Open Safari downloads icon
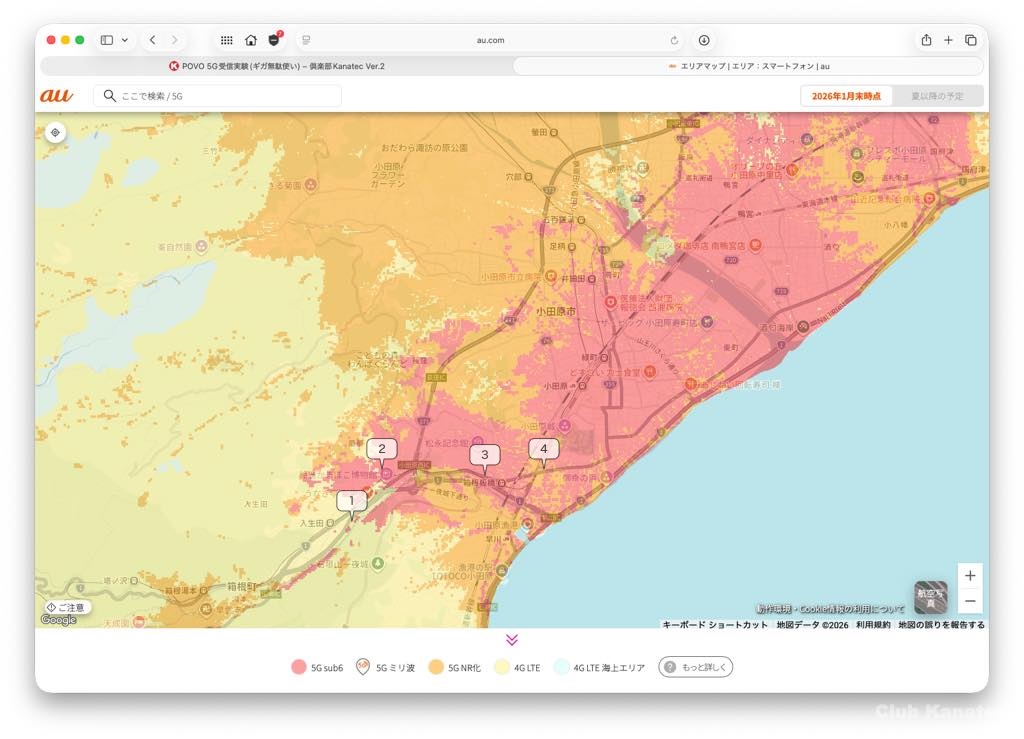 pyautogui.click(x=704, y=40)
